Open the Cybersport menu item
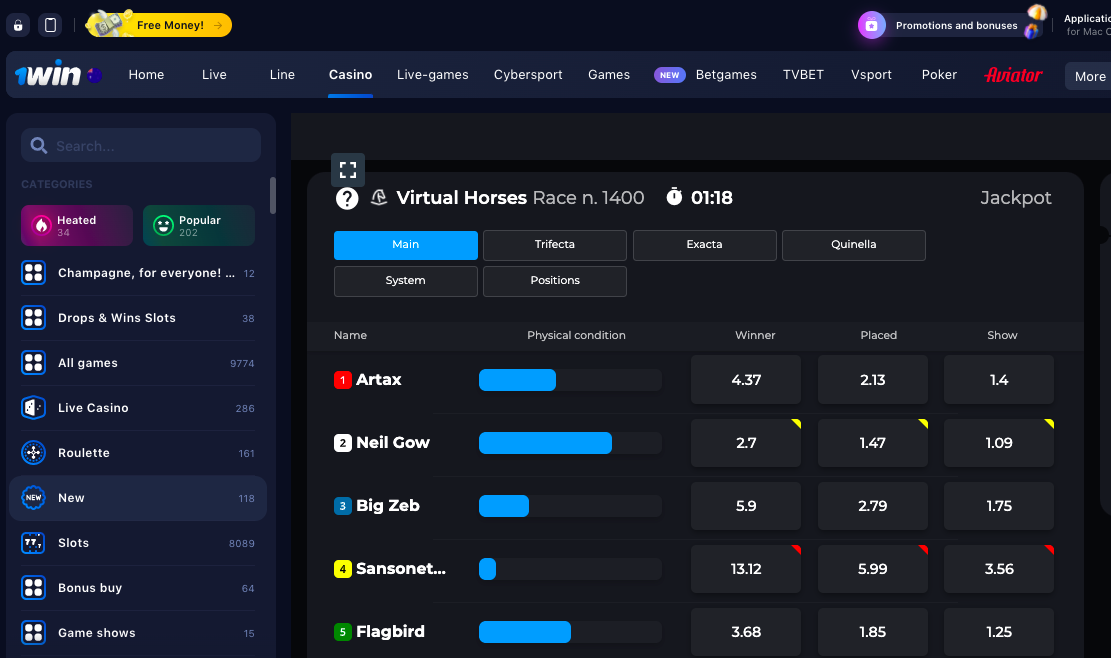The image size is (1111, 658). tap(528, 74)
